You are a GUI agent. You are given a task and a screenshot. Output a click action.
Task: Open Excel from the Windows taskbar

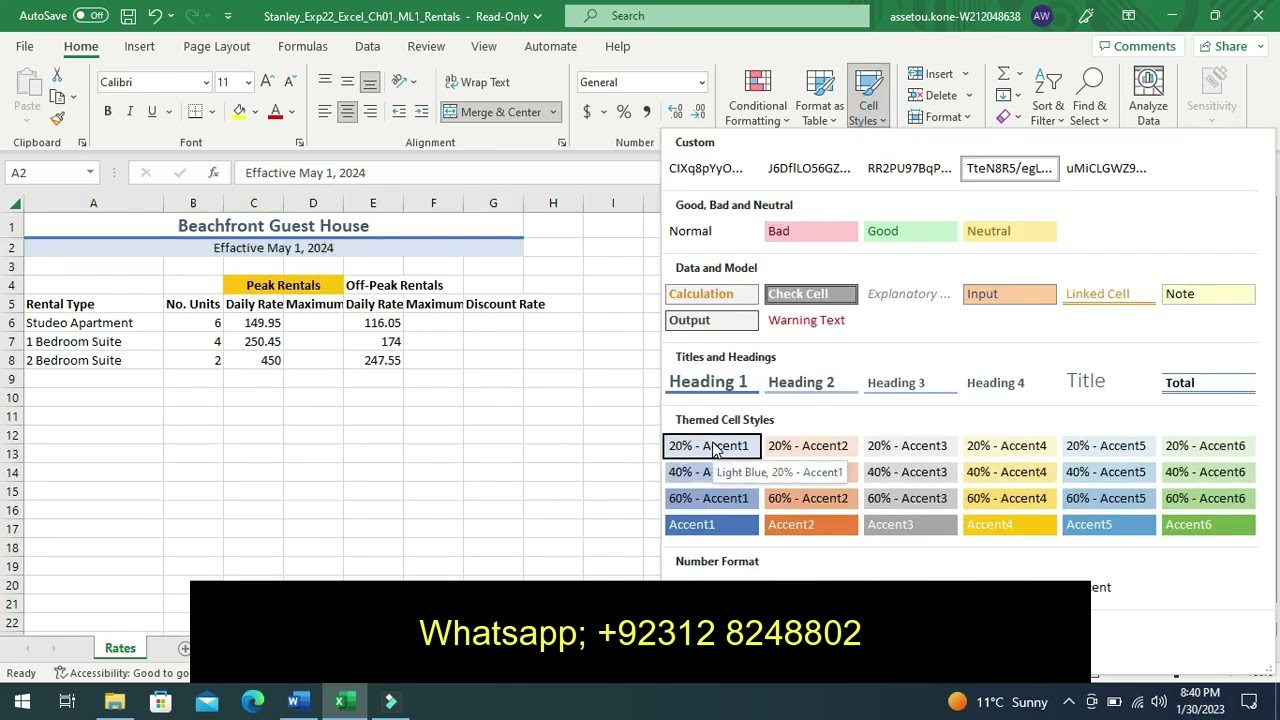click(x=345, y=701)
